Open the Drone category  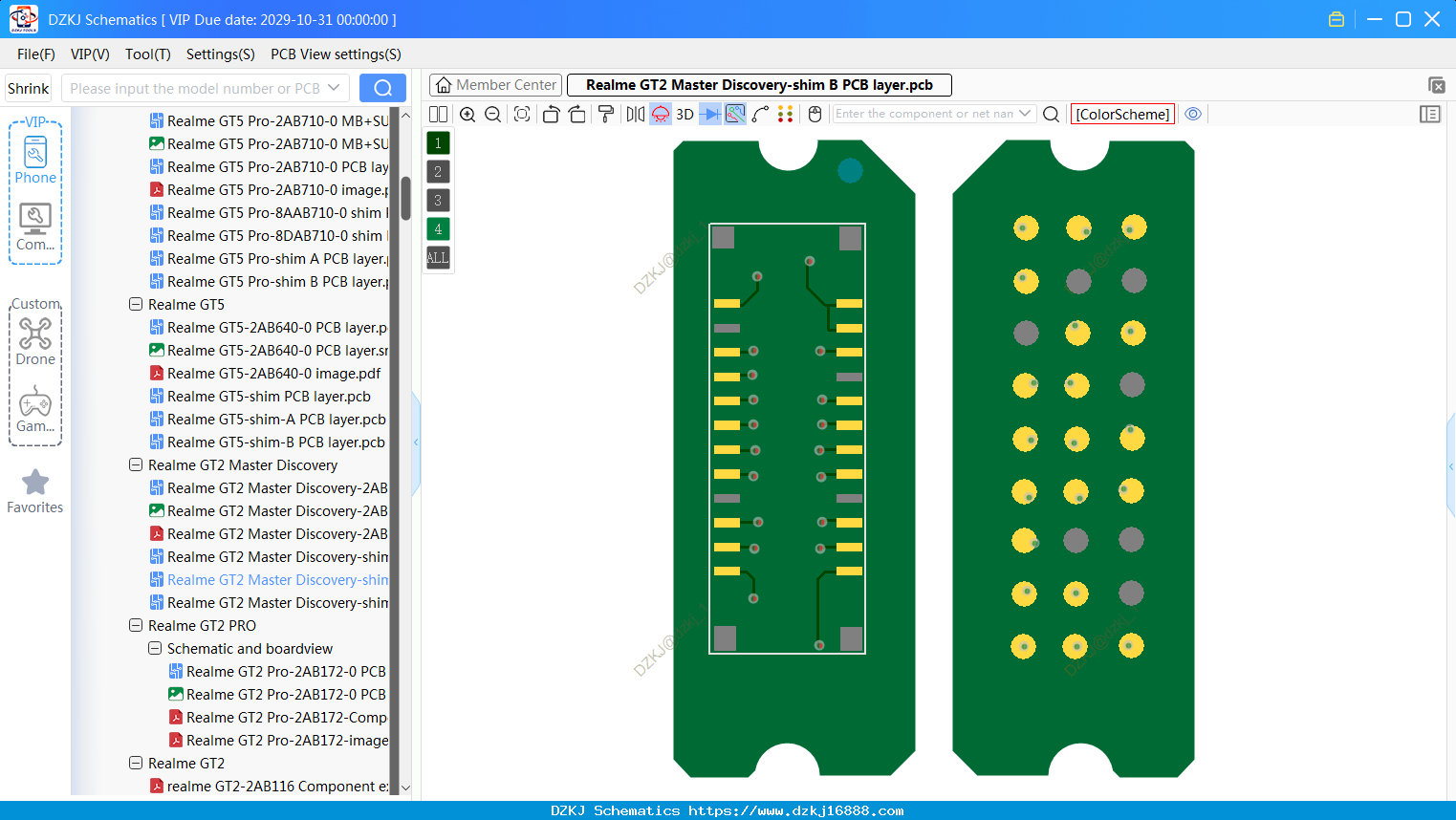(35, 341)
